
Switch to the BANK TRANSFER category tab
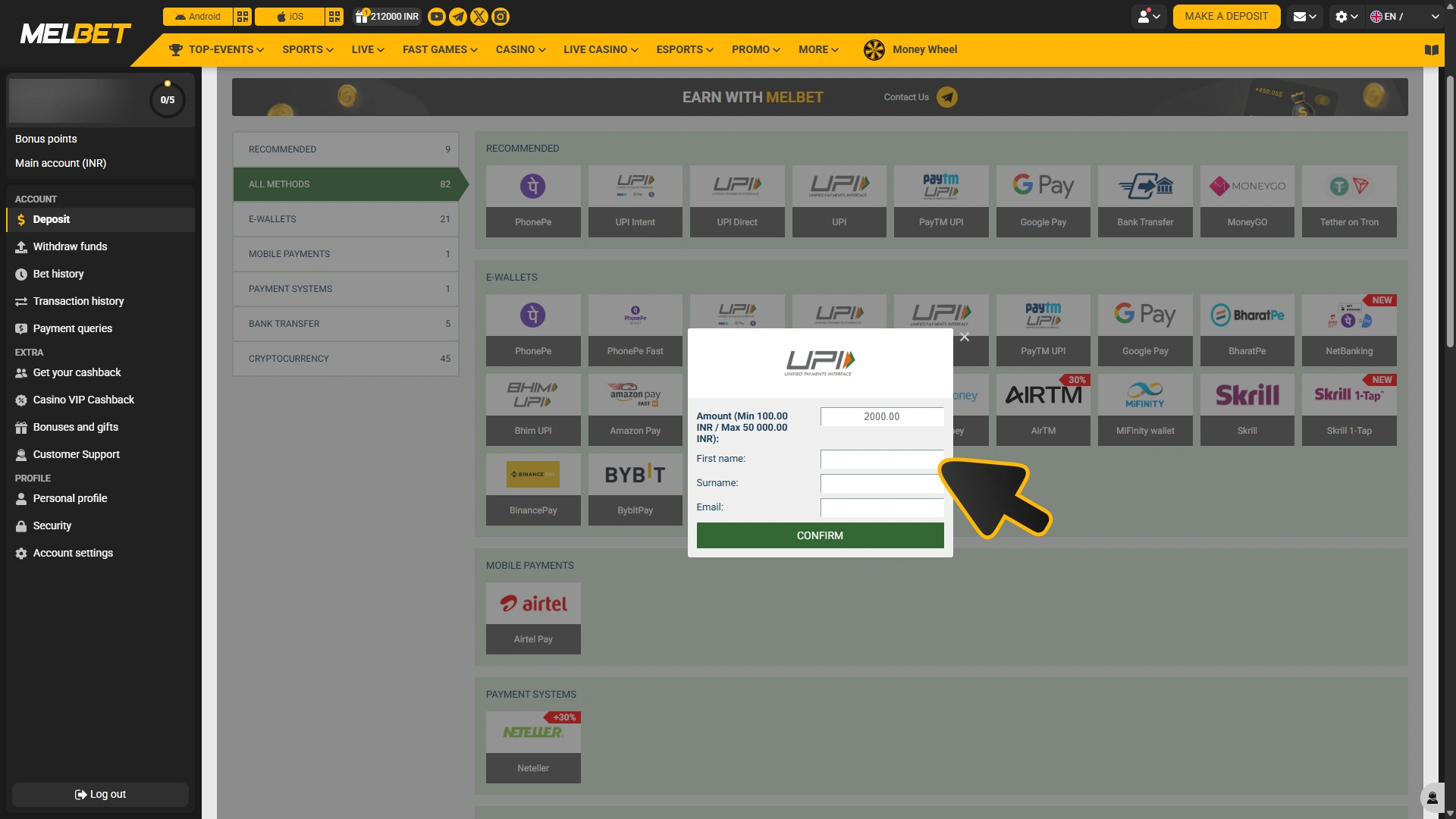[x=346, y=324]
